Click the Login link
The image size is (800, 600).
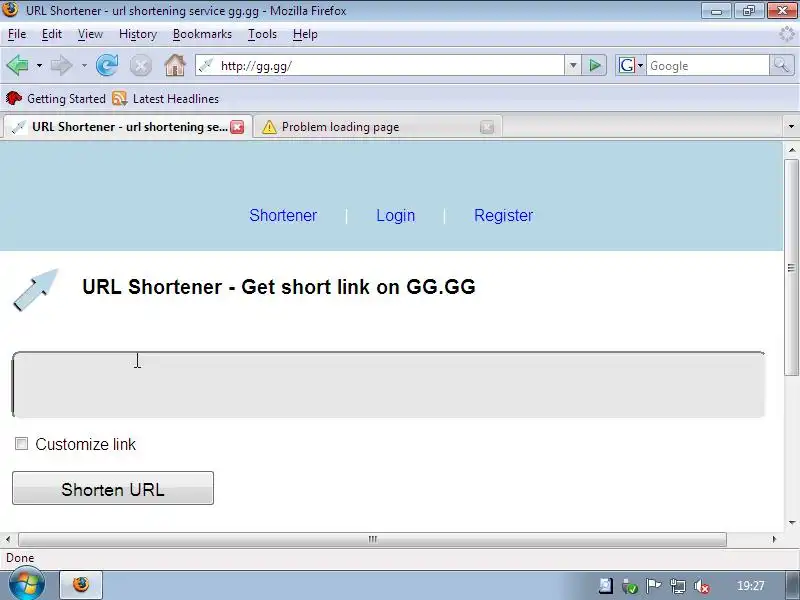point(395,215)
